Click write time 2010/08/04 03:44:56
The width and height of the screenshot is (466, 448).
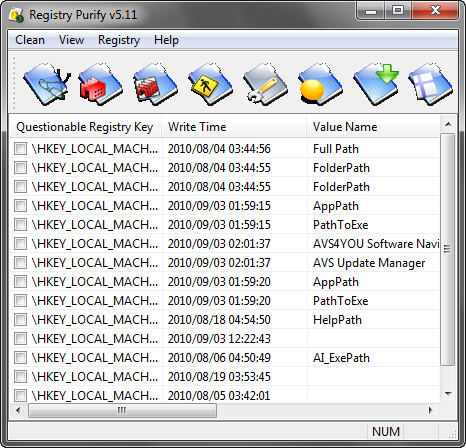pyautogui.click(x=219, y=149)
